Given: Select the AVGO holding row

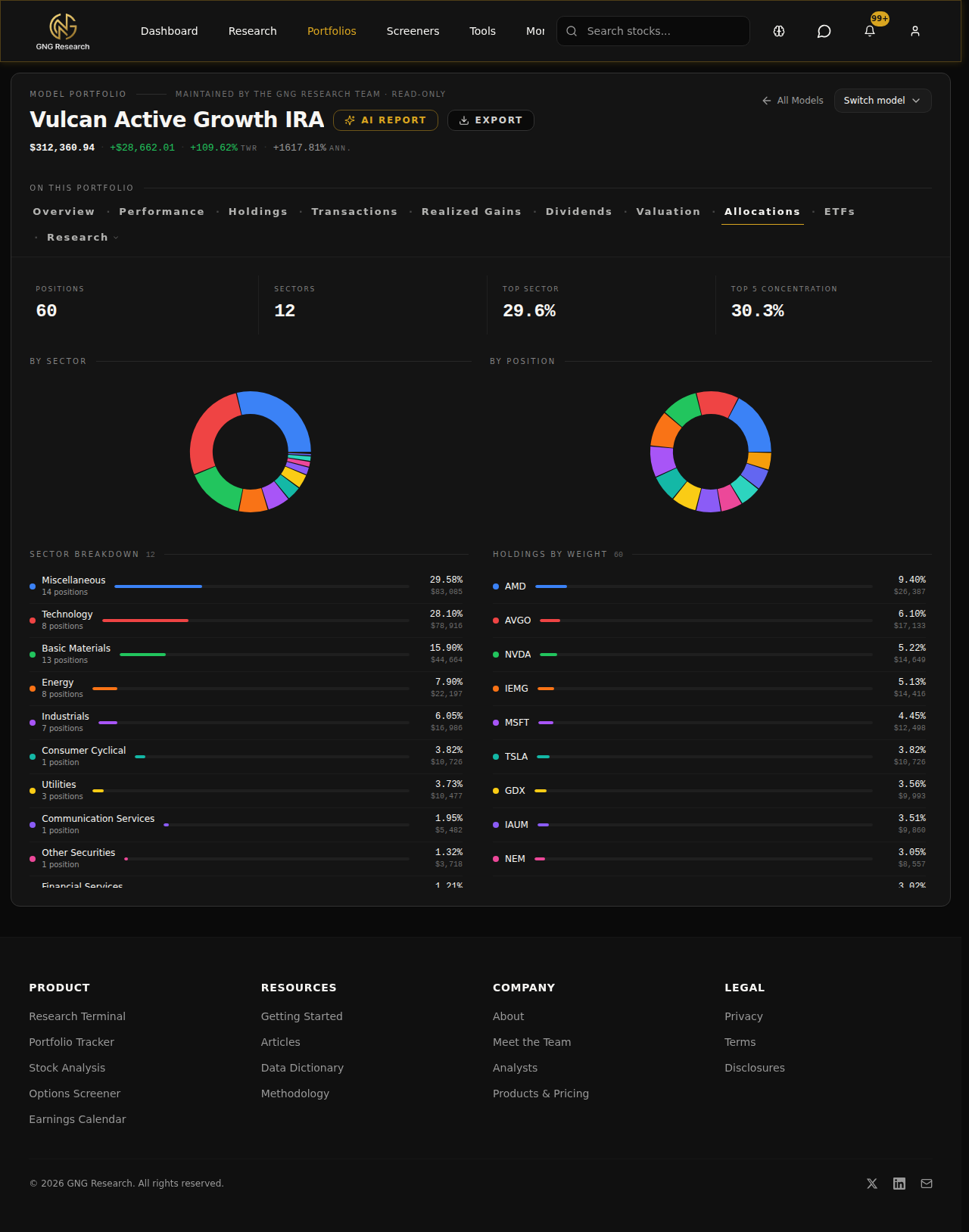Looking at the screenshot, I should coord(709,621).
